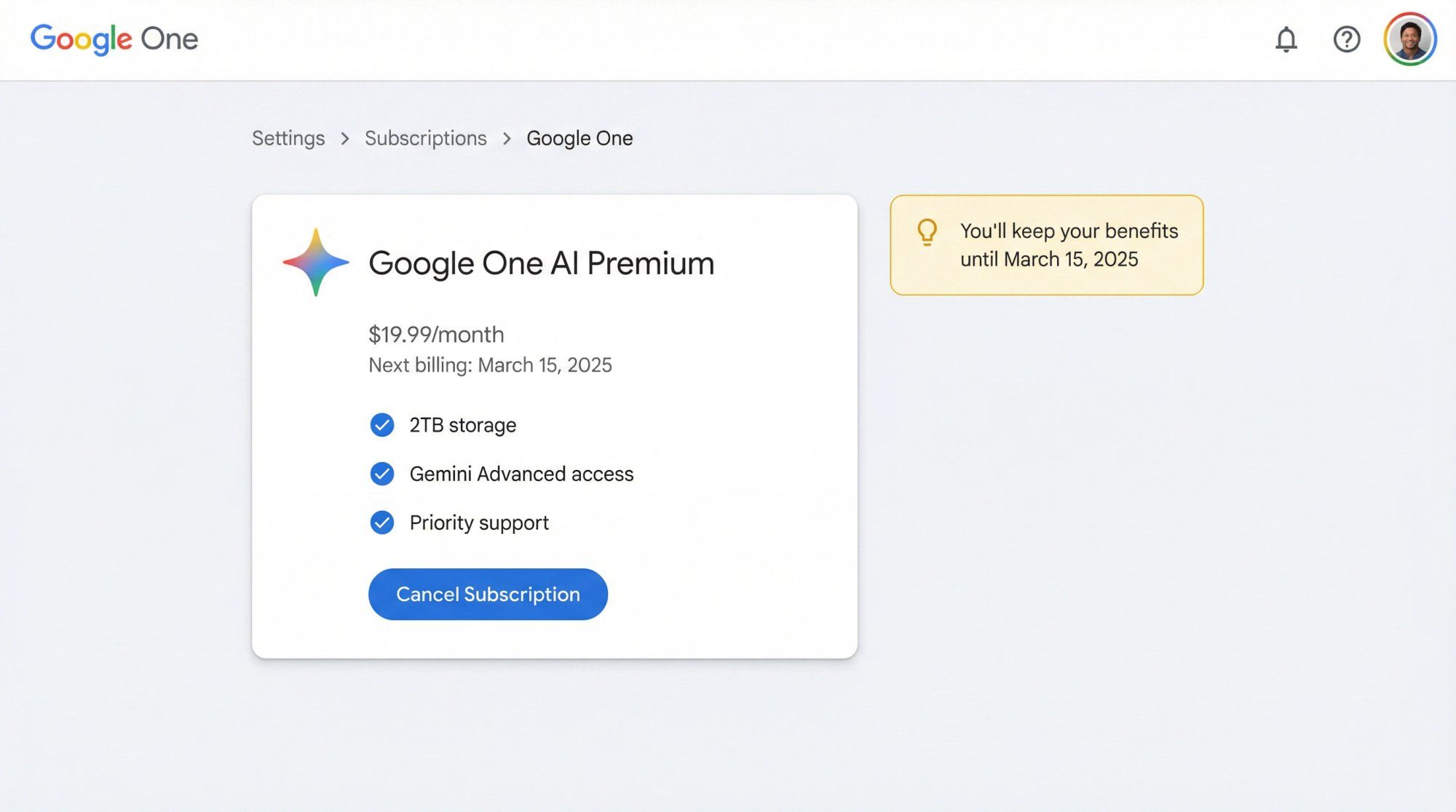This screenshot has width=1456, height=812.
Task: Go to Settings via the breadcrumb
Action: (288, 138)
